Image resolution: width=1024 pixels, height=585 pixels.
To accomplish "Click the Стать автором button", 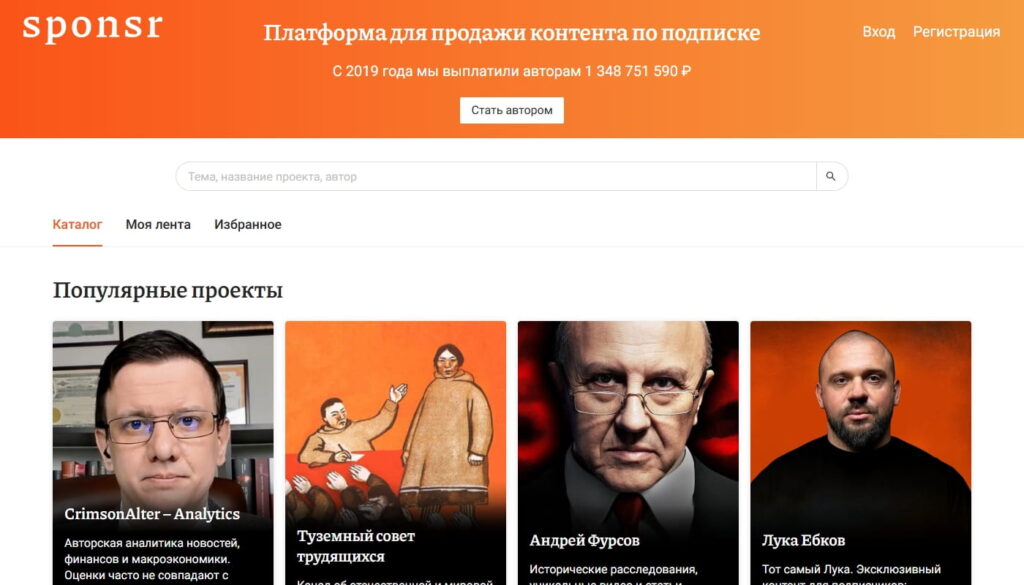I will [512, 110].
